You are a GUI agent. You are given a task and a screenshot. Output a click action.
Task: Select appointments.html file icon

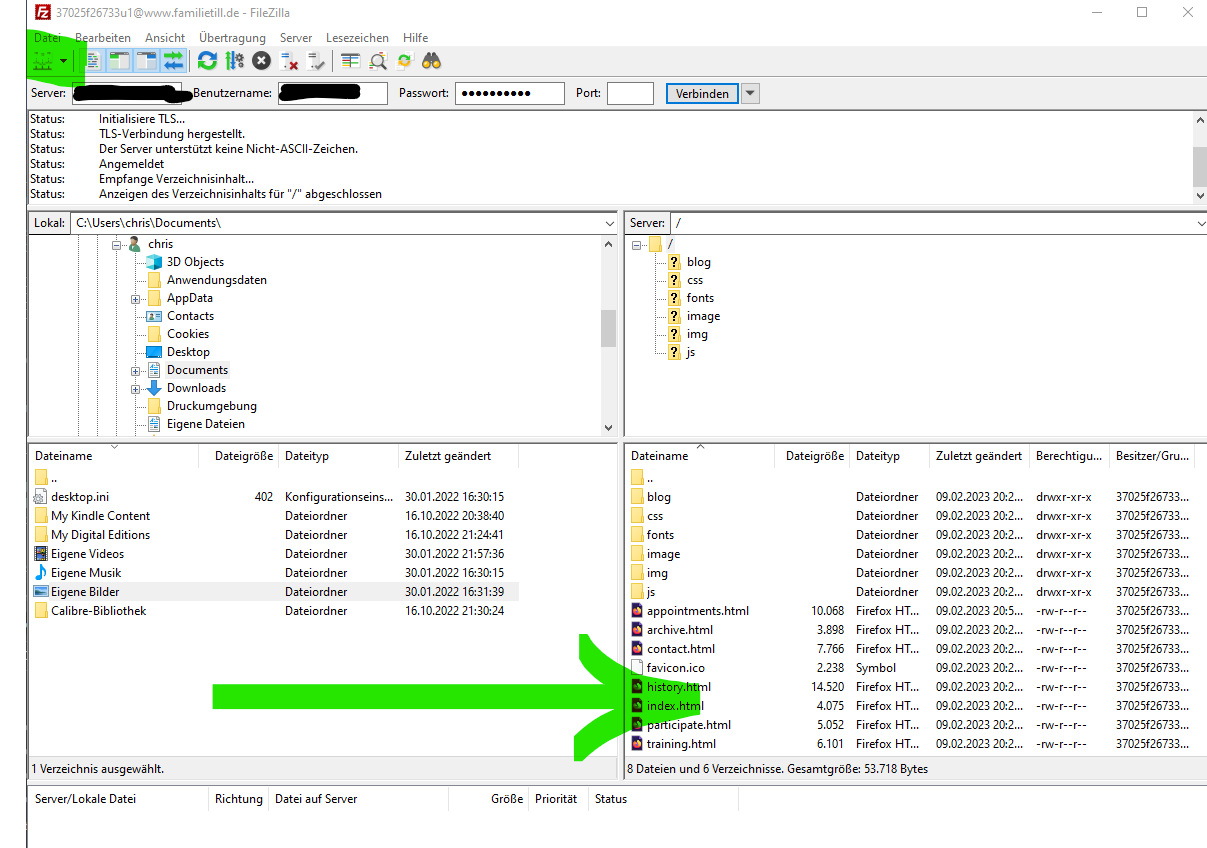click(x=638, y=611)
